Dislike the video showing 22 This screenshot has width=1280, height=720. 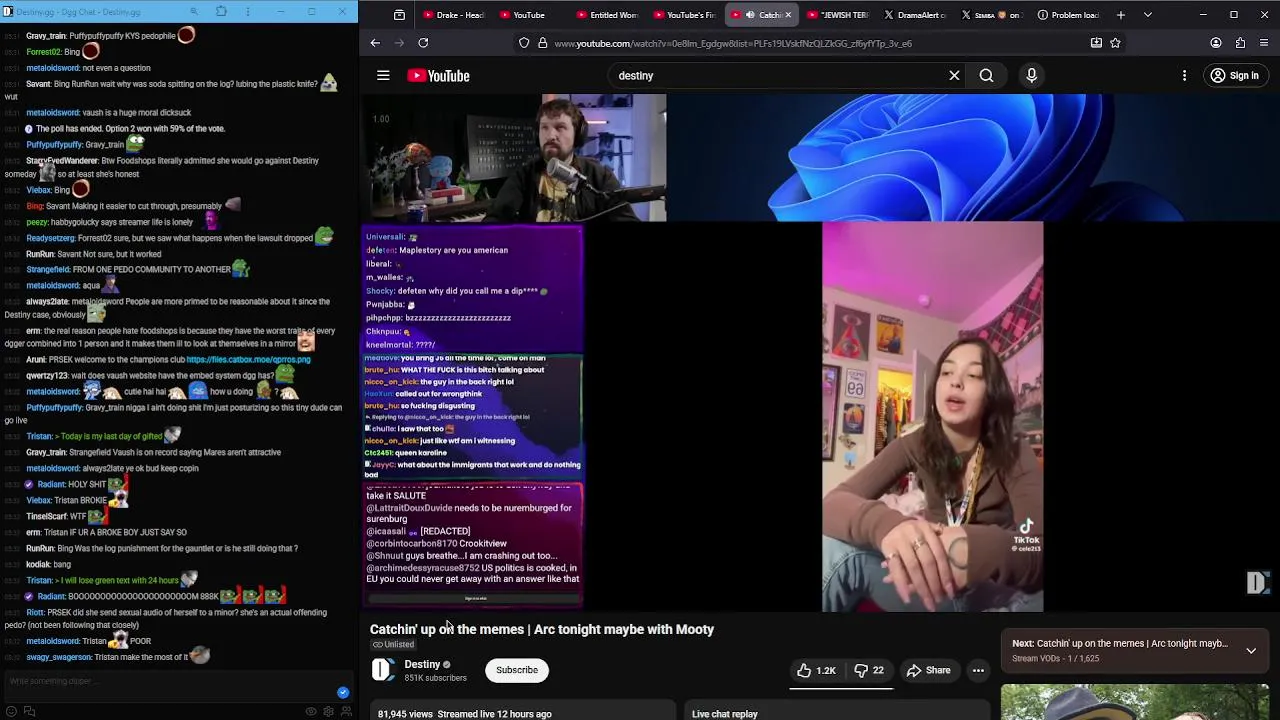869,671
